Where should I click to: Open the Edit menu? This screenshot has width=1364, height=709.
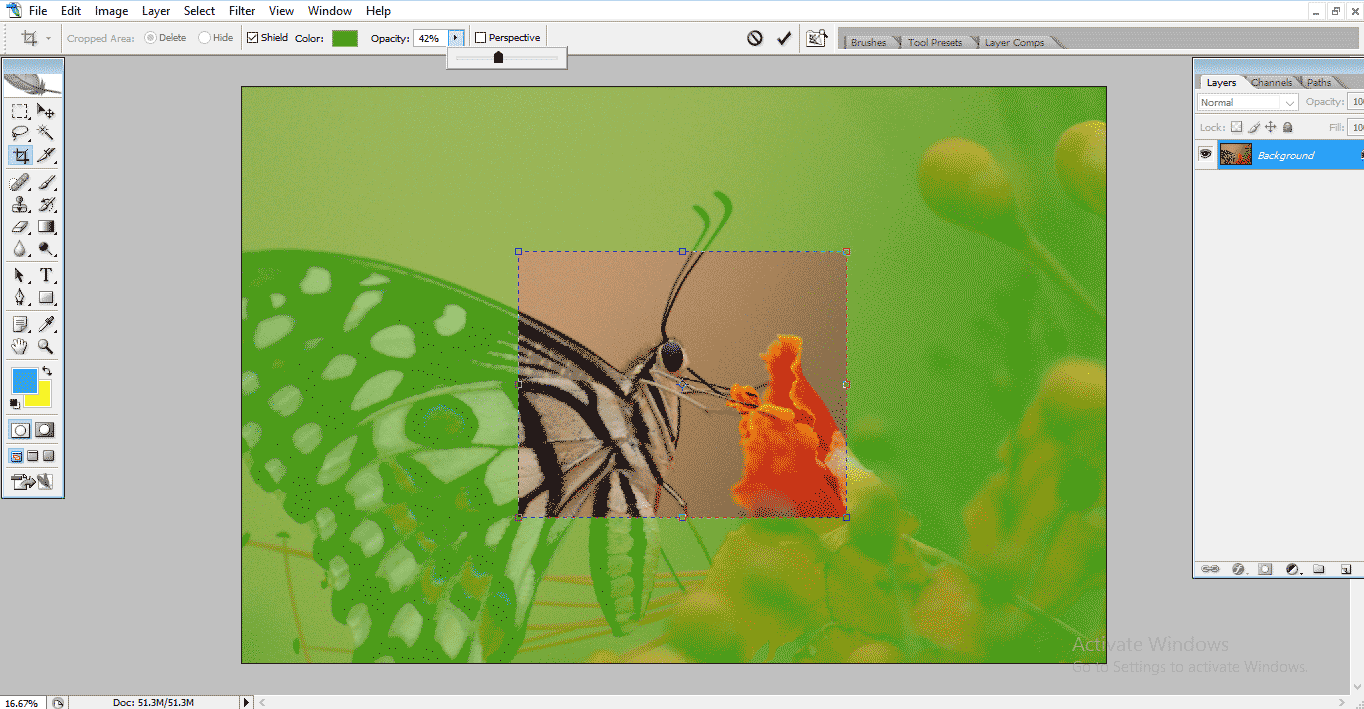[71, 11]
